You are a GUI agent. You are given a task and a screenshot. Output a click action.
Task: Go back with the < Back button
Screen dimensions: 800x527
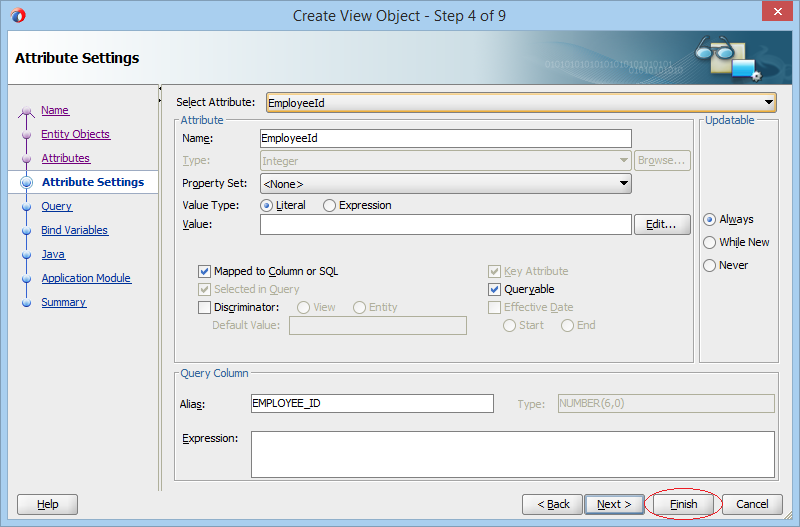tap(553, 505)
